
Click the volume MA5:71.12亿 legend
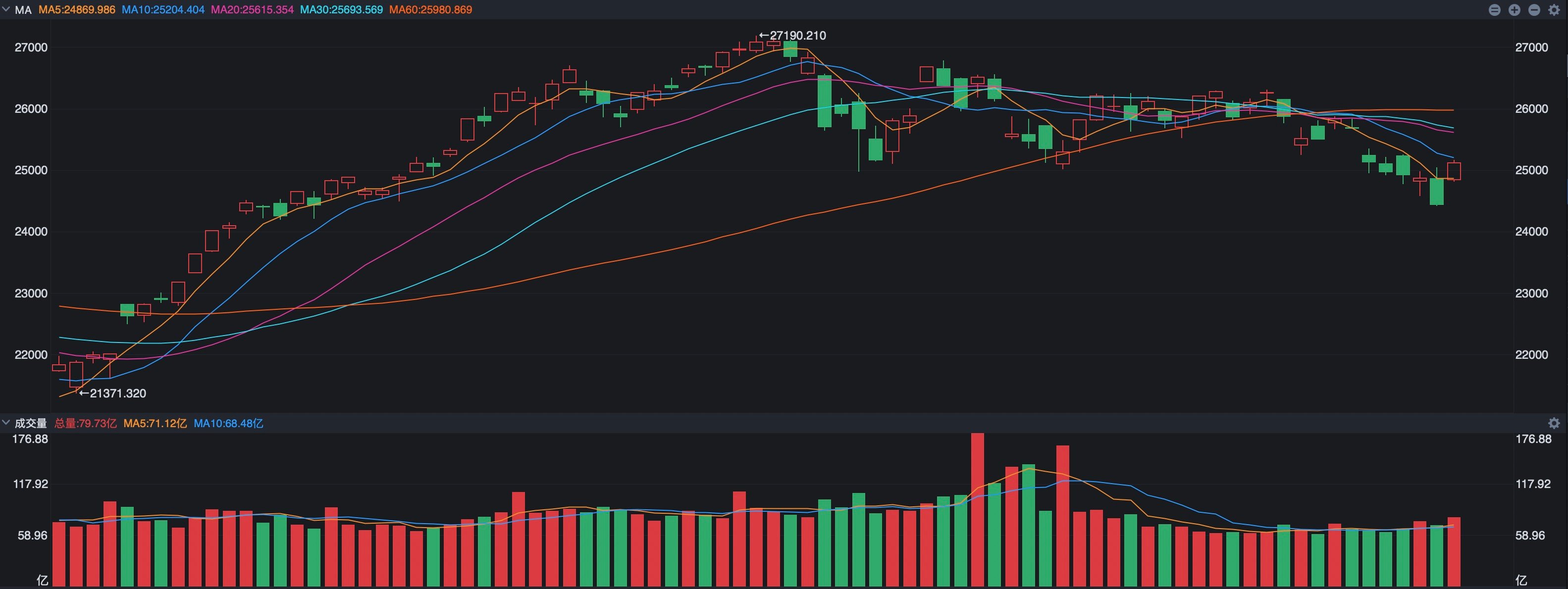pos(155,423)
